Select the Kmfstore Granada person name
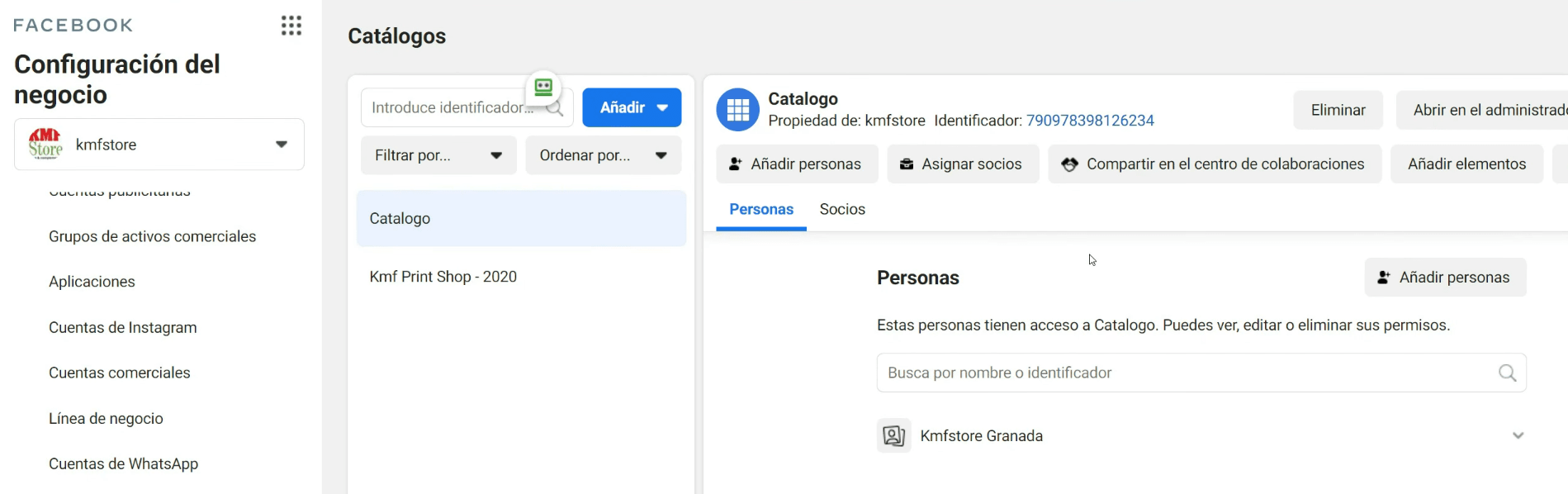The height and width of the screenshot is (494, 1568). (981, 436)
